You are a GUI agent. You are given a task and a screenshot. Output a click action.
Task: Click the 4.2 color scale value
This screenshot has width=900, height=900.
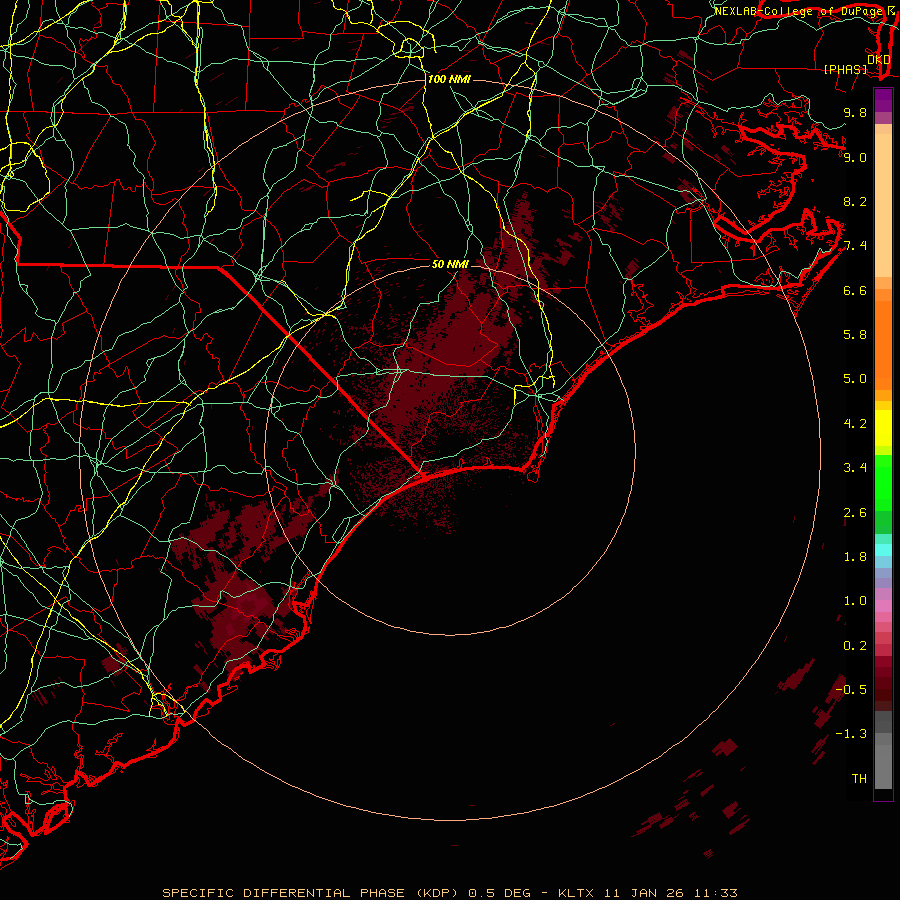(x=855, y=424)
